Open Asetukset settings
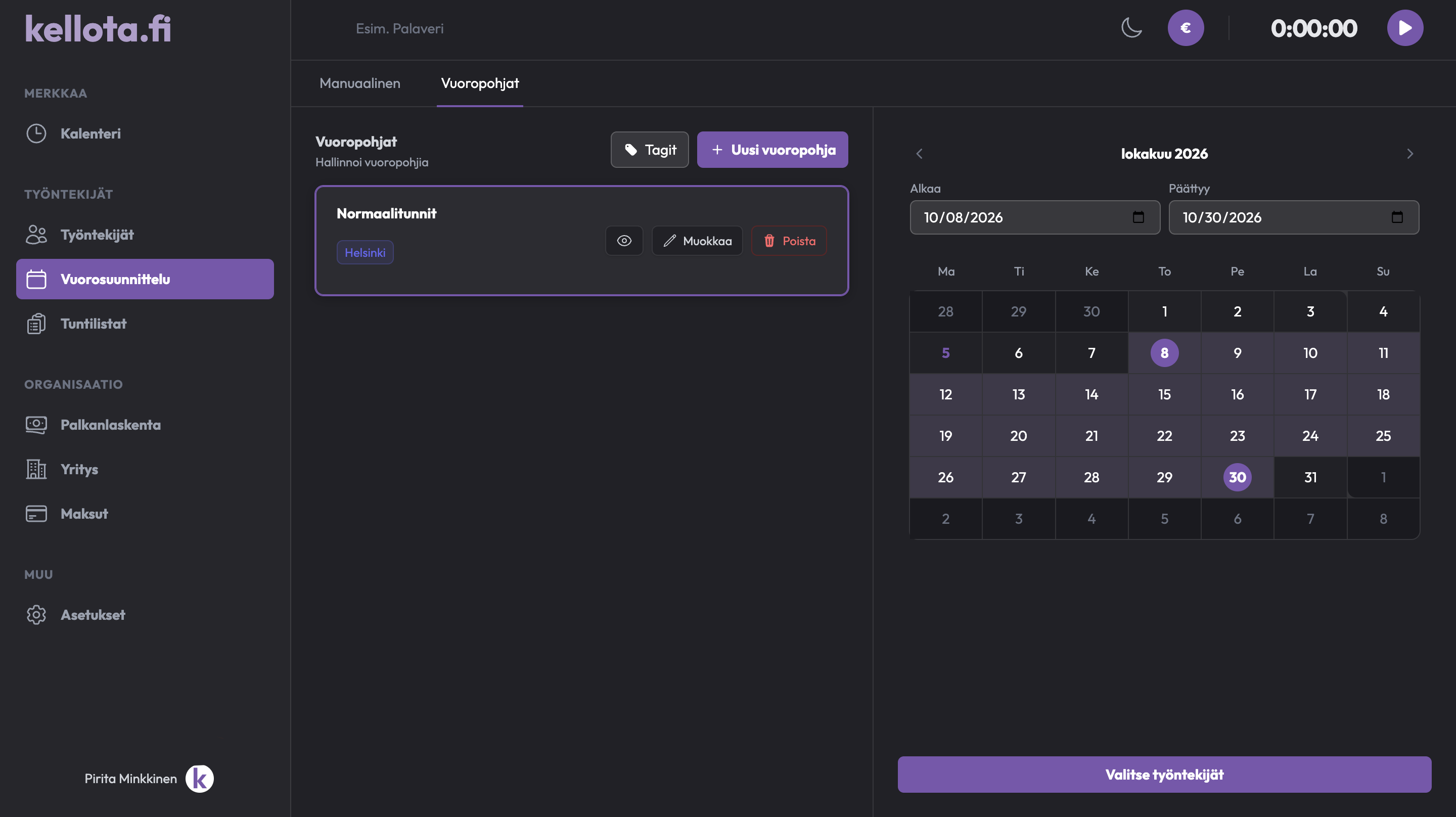 coord(145,615)
